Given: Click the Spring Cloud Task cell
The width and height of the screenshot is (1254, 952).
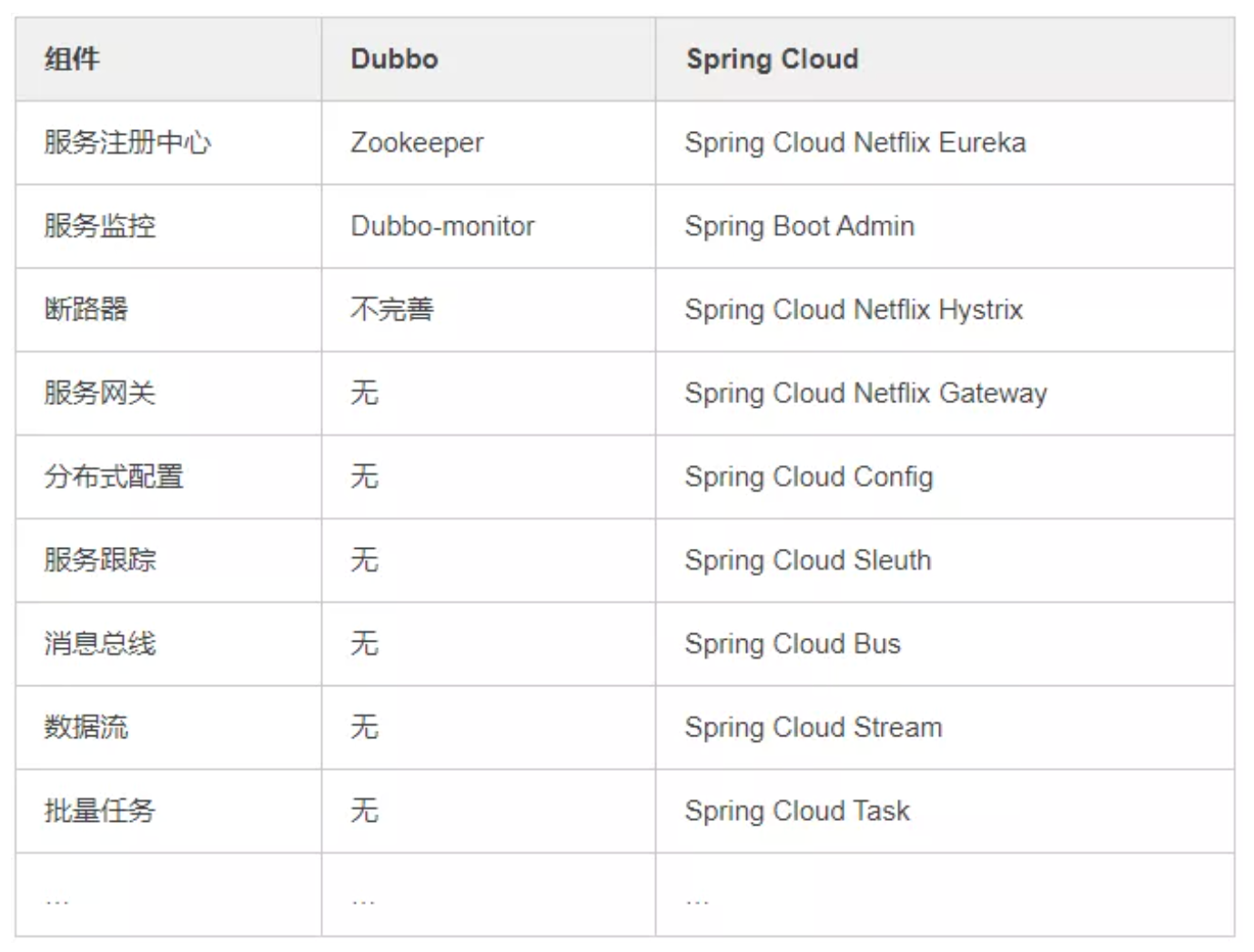Looking at the screenshot, I should tap(945, 811).
